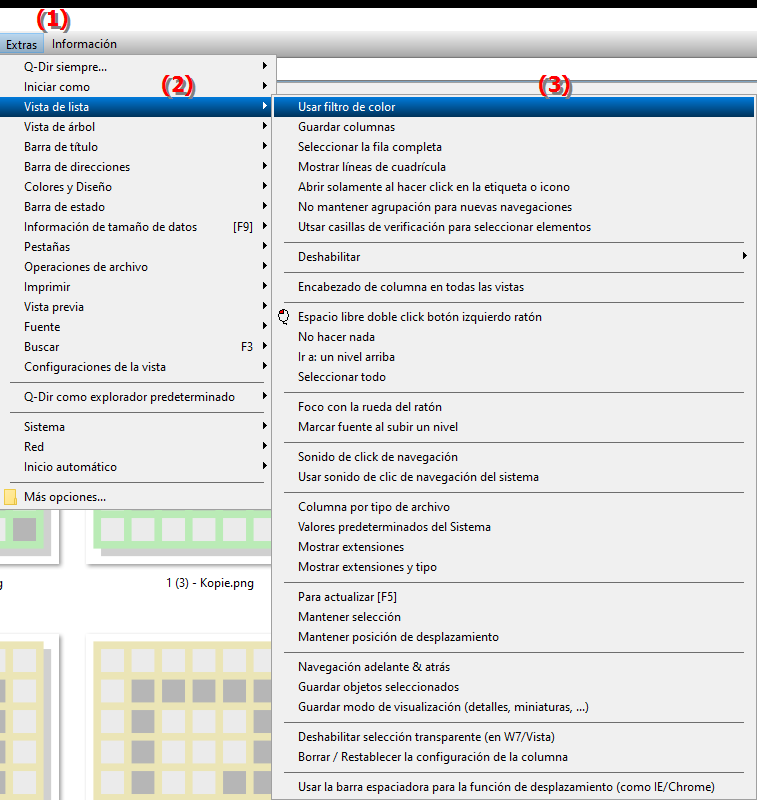Open the Extras menu
The width and height of the screenshot is (757, 800).
pos(21,44)
